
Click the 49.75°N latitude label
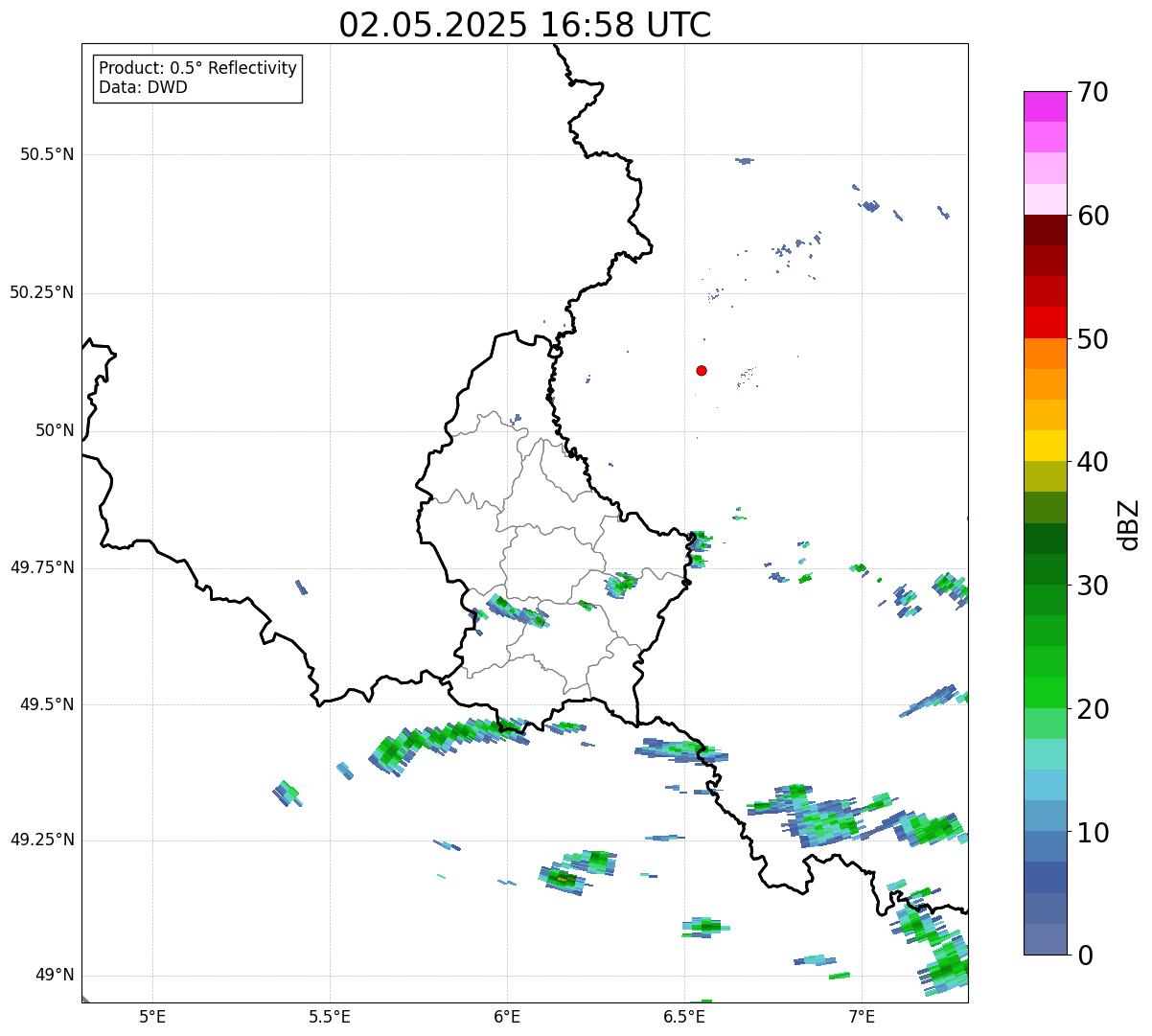pyautogui.click(x=42, y=567)
